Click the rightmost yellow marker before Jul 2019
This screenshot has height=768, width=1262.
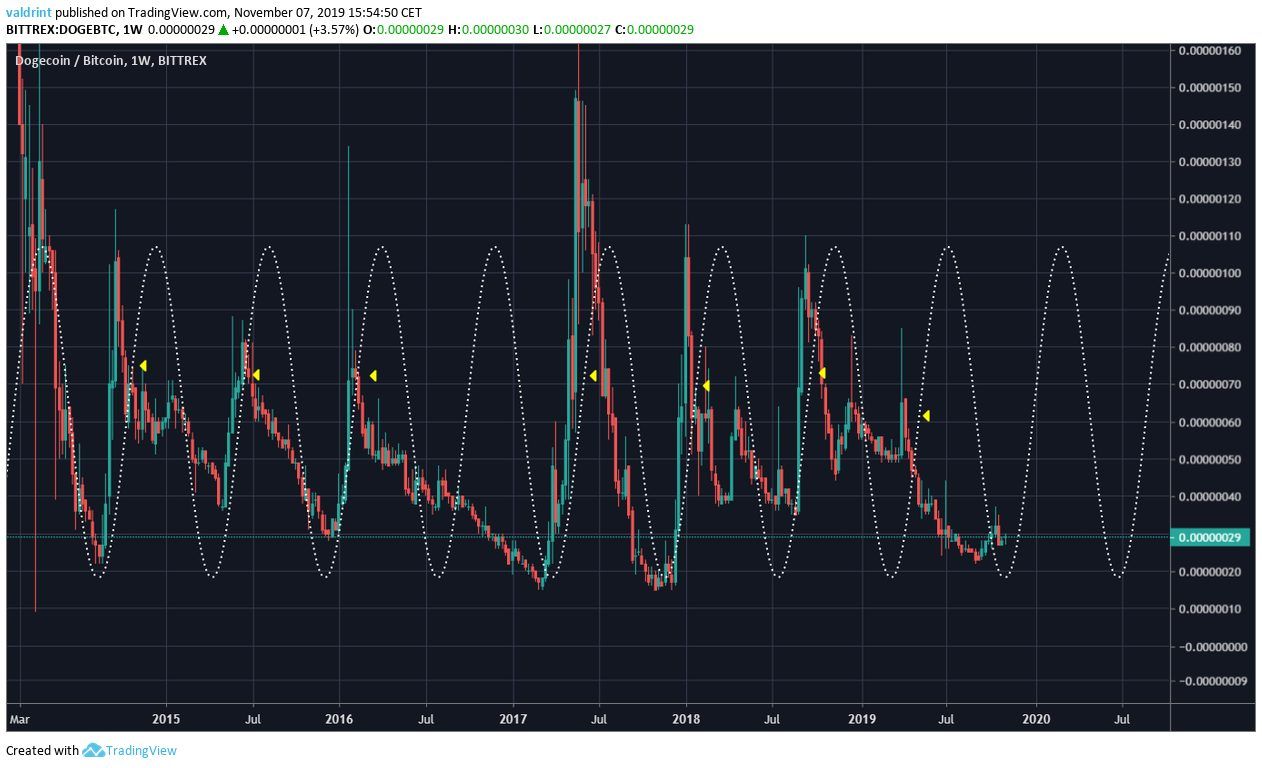click(x=925, y=415)
